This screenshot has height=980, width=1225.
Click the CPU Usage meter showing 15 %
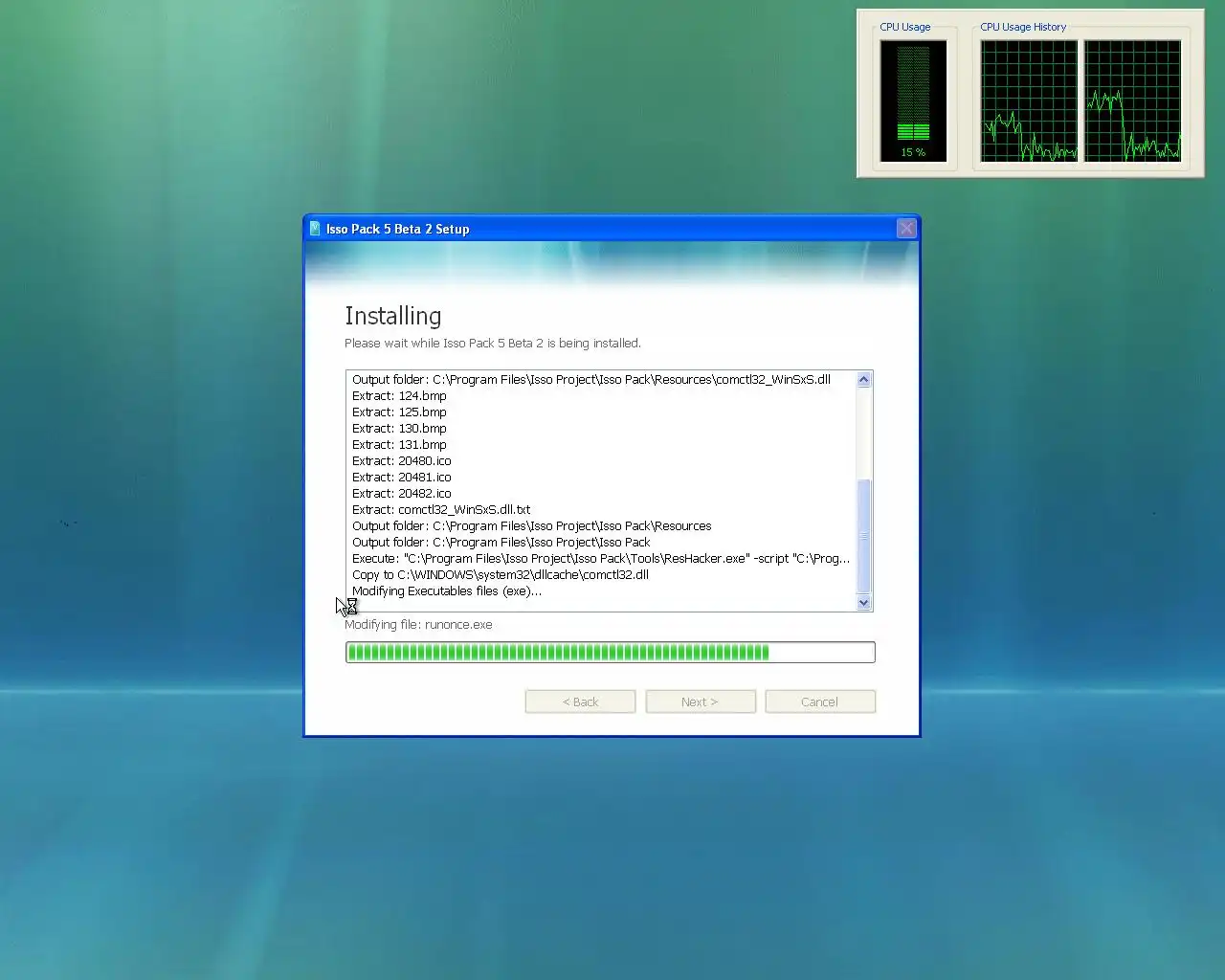click(x=913, y=100)
